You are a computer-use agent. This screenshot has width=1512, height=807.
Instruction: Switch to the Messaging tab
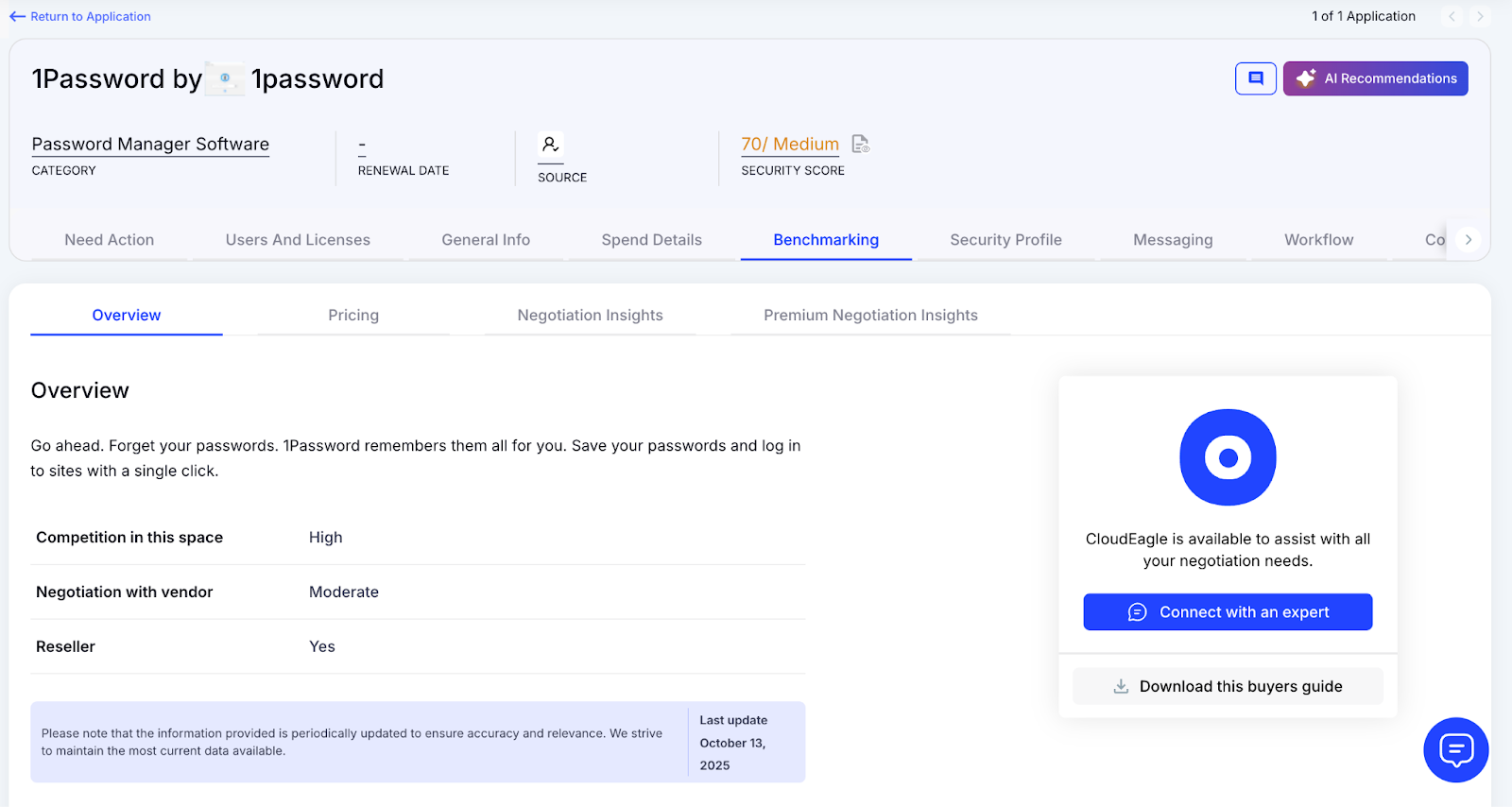(x=1173, y=240)
